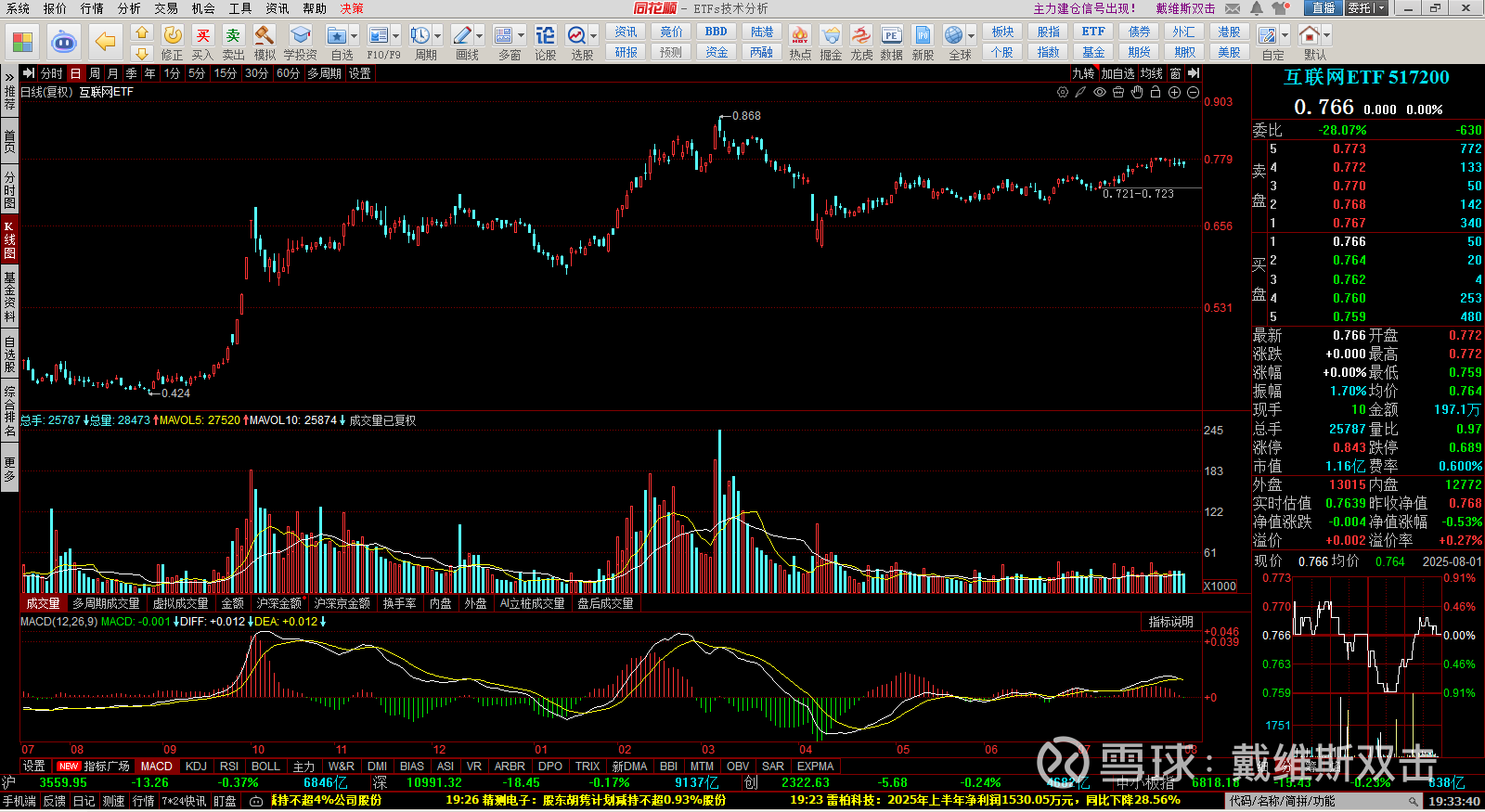Click the hand pan icon above chart
1485x812 pixels.
1137,92
